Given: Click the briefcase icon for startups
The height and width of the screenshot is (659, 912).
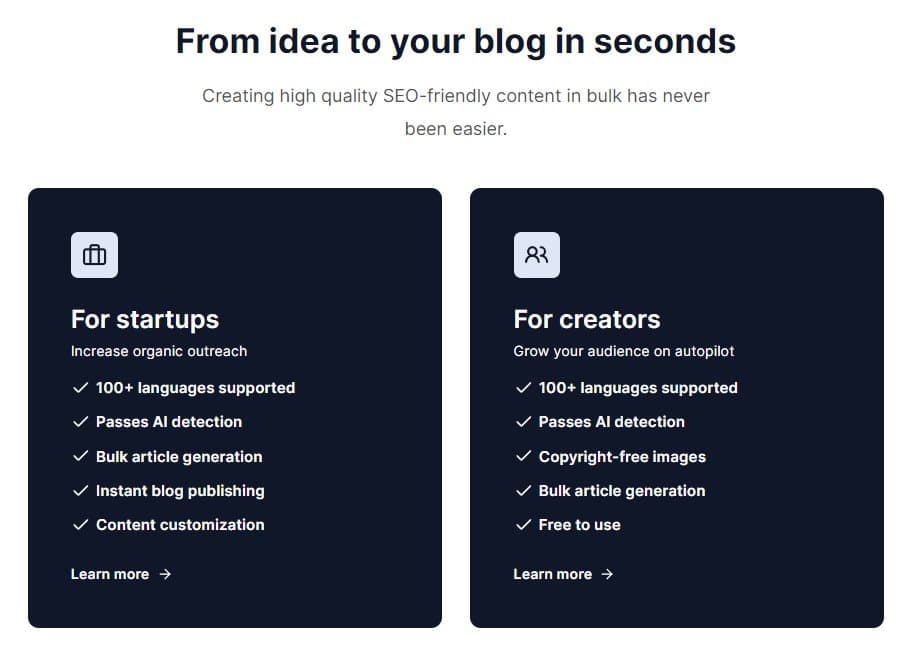Looking at the screenshot, I should [x=94, y=255].
